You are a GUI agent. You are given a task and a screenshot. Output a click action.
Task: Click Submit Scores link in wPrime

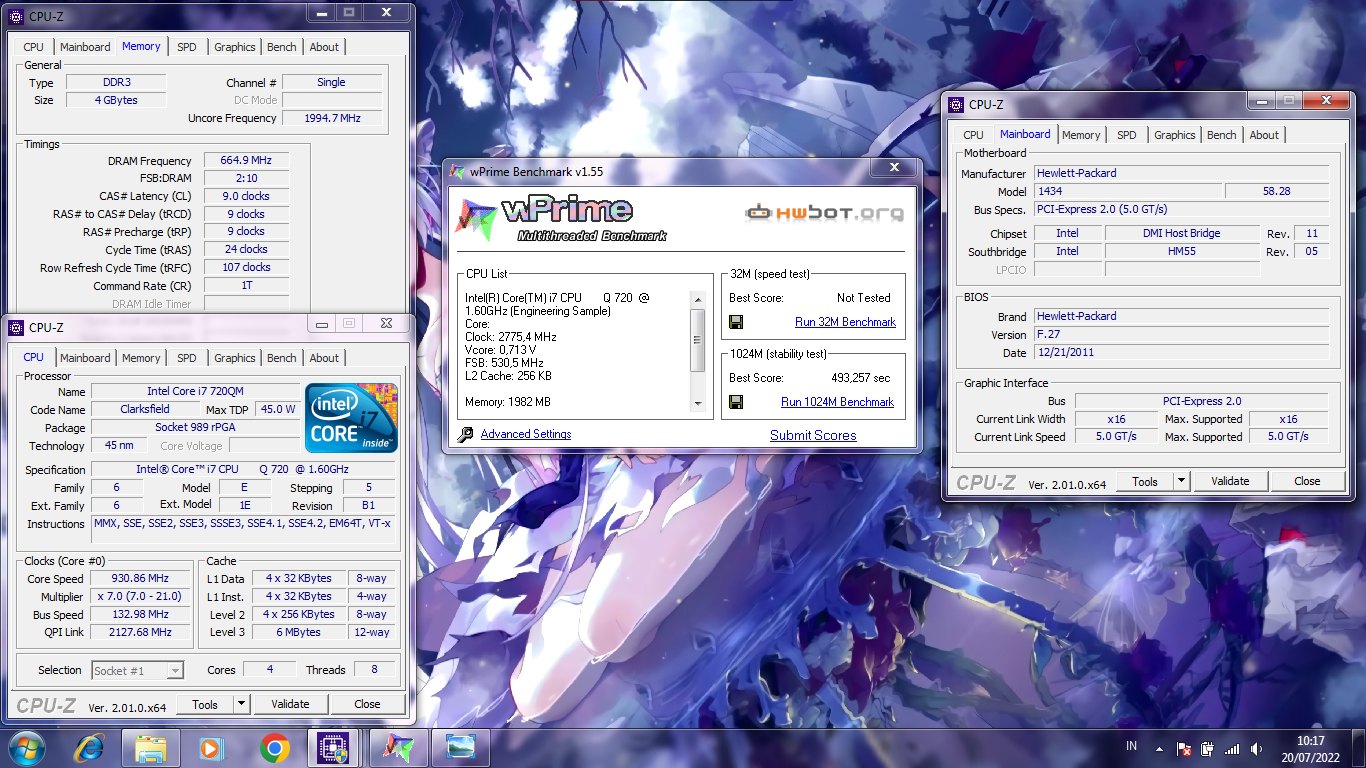click(813, 435)
